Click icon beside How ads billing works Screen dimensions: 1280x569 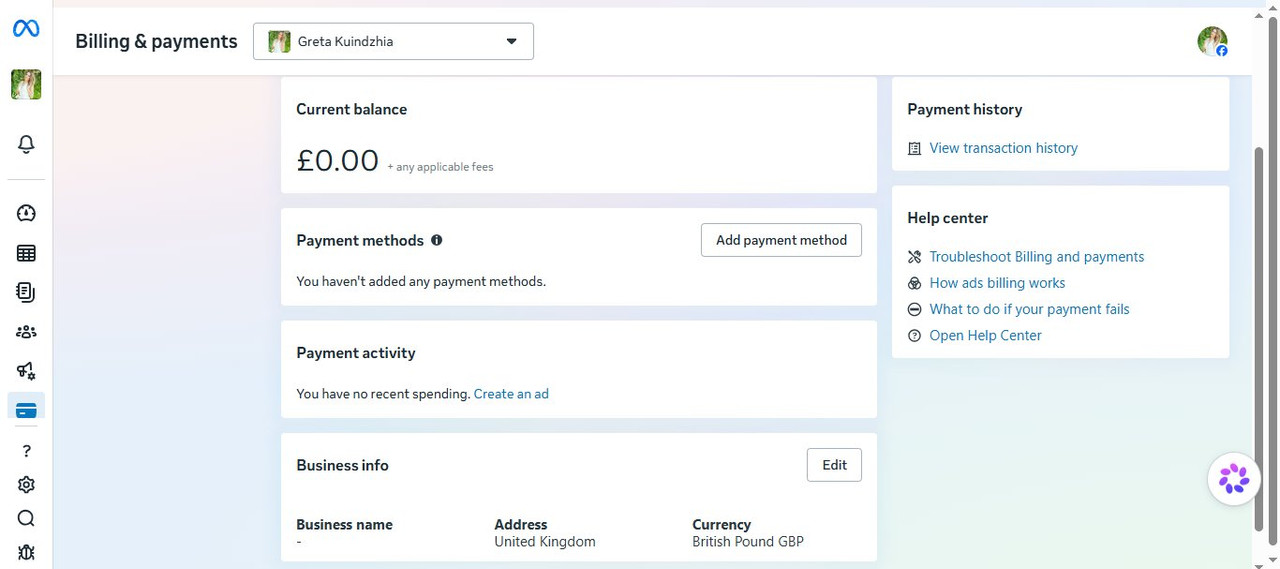point(914,283)
